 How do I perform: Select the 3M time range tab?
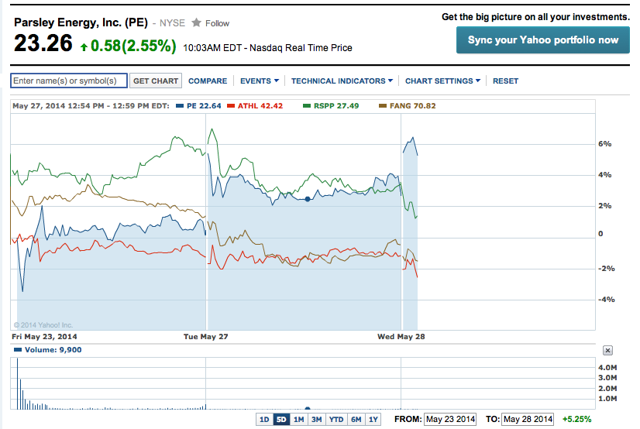(x=316, y=419)
